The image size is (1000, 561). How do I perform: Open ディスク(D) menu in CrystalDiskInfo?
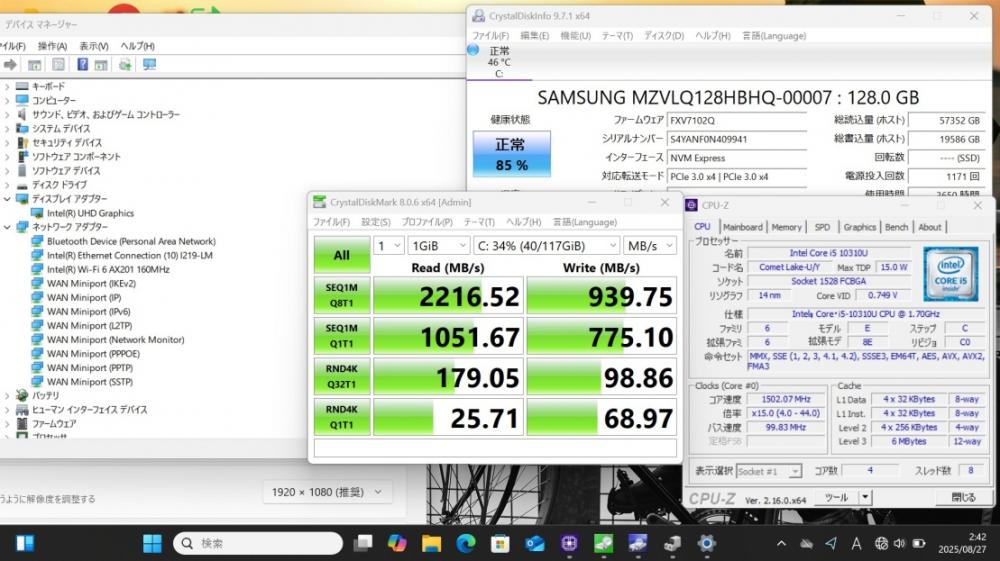point(664,36)
